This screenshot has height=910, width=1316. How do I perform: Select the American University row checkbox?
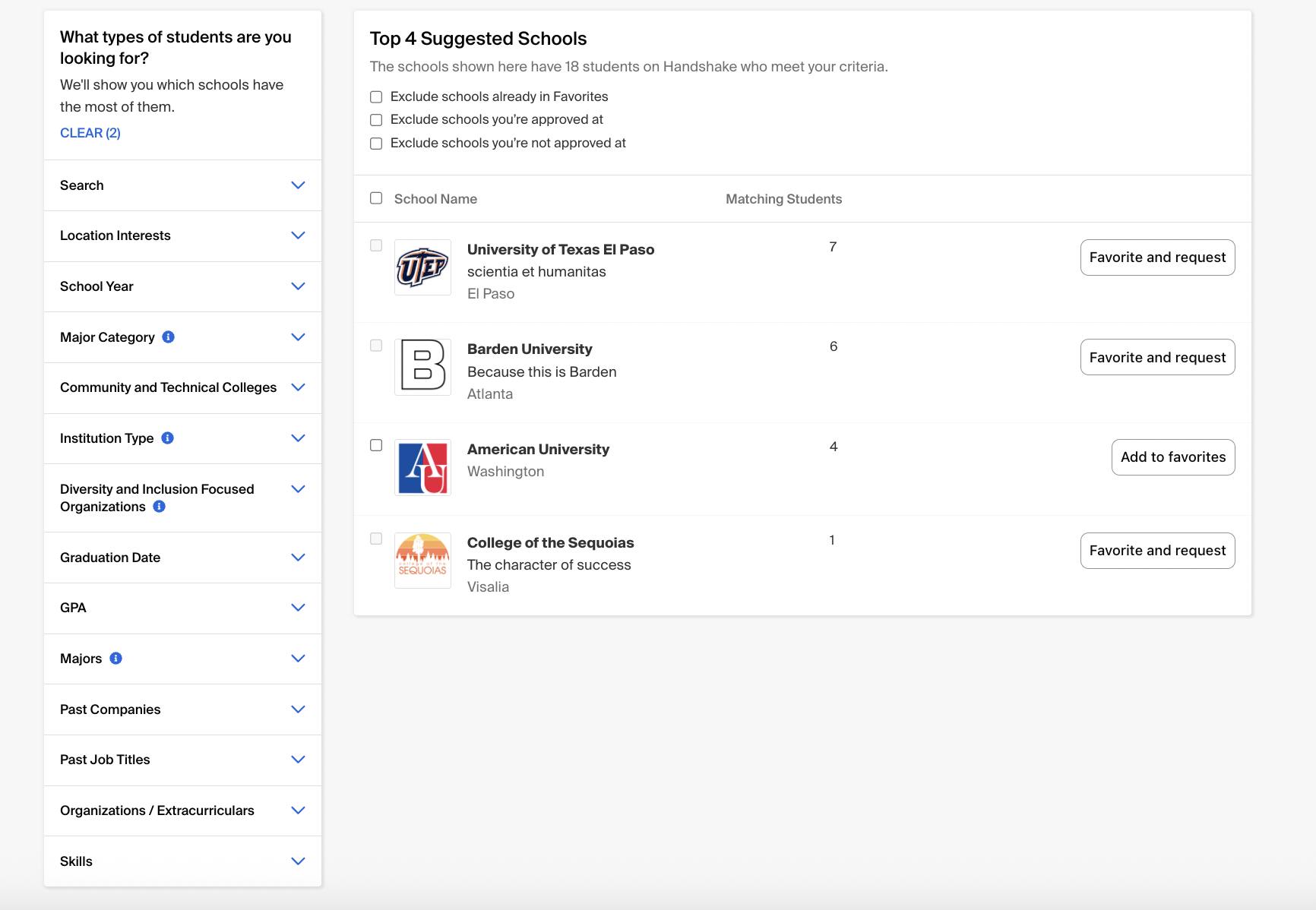(x=376, y=445)
